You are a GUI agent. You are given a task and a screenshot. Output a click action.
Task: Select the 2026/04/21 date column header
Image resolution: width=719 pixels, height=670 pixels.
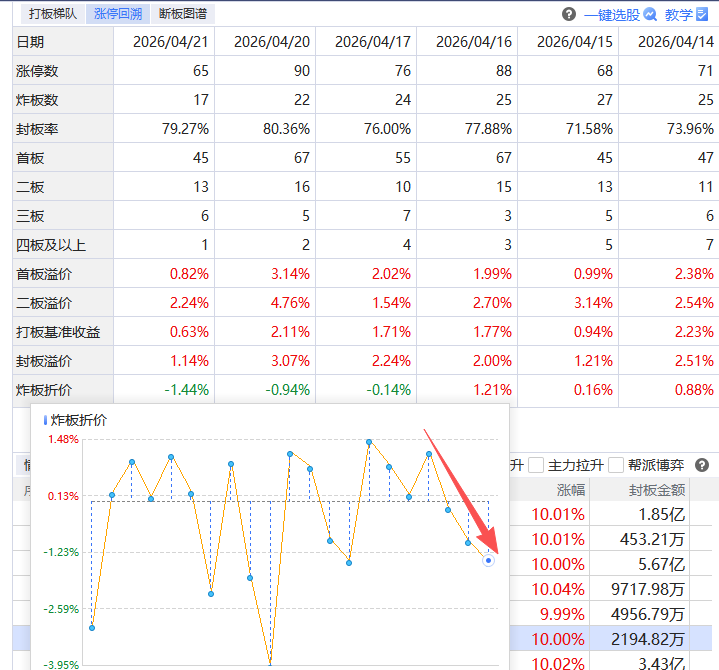(164, 42)
